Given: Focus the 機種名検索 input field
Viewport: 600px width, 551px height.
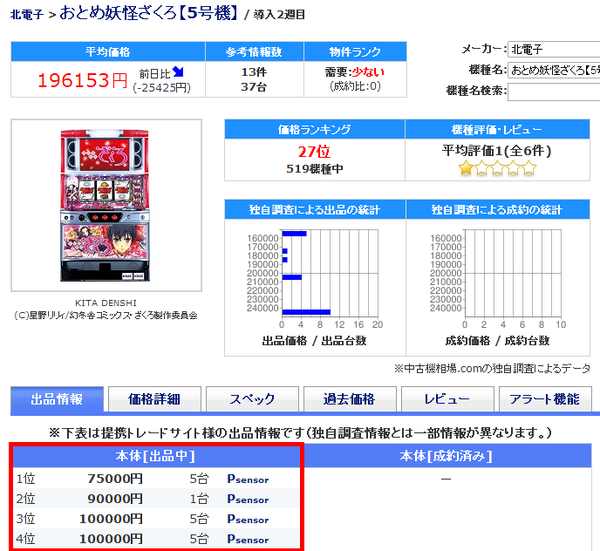Looking at the screenshot, I should (554, 92).
